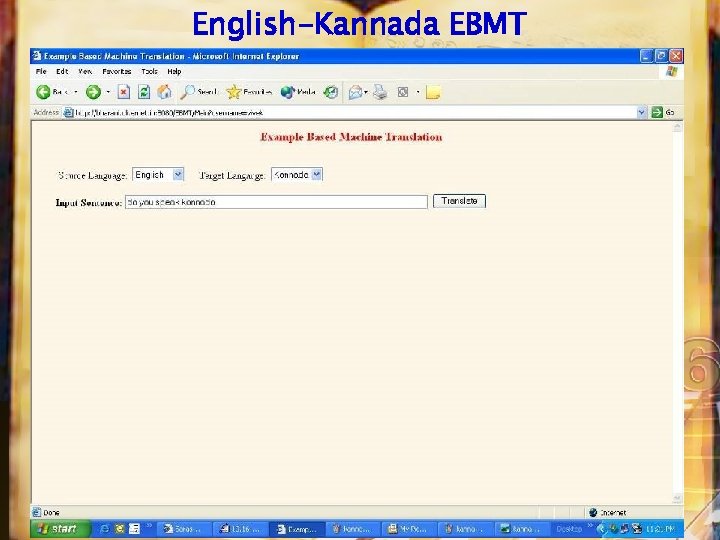Go back with the green Back arrow

[43, 92]
